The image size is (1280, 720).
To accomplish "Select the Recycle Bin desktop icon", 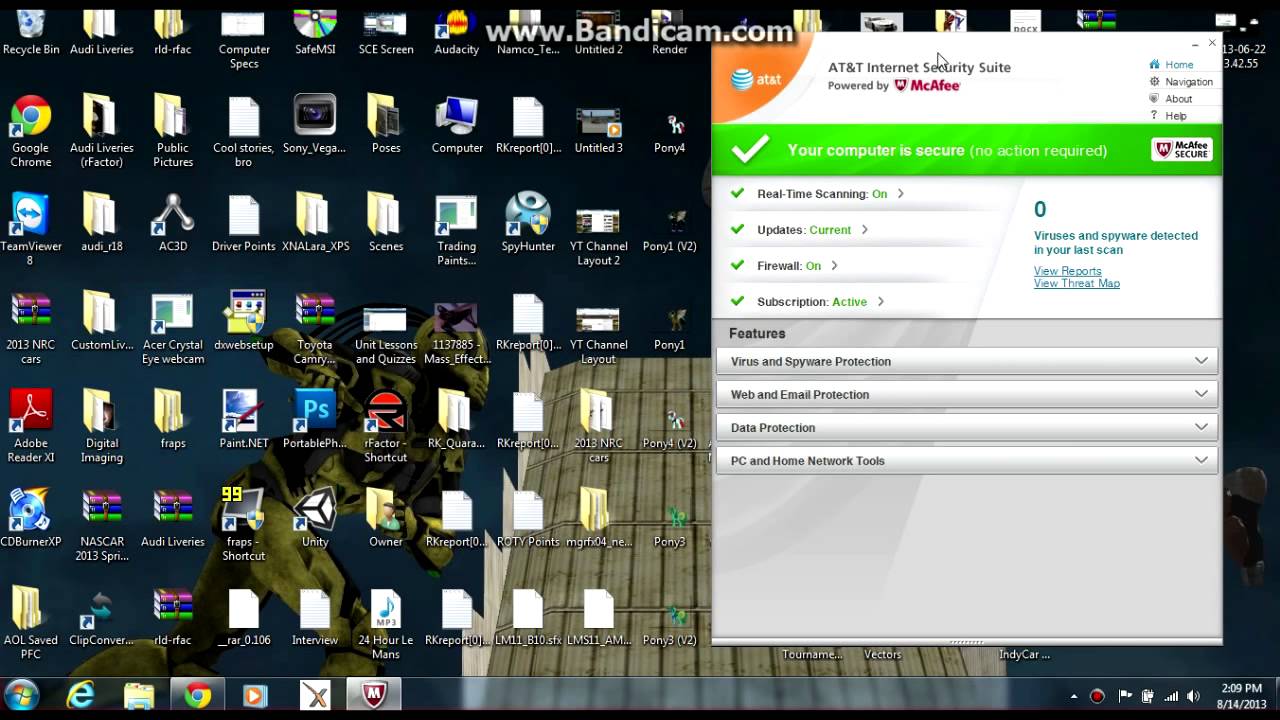I will [x=31, y=33].
